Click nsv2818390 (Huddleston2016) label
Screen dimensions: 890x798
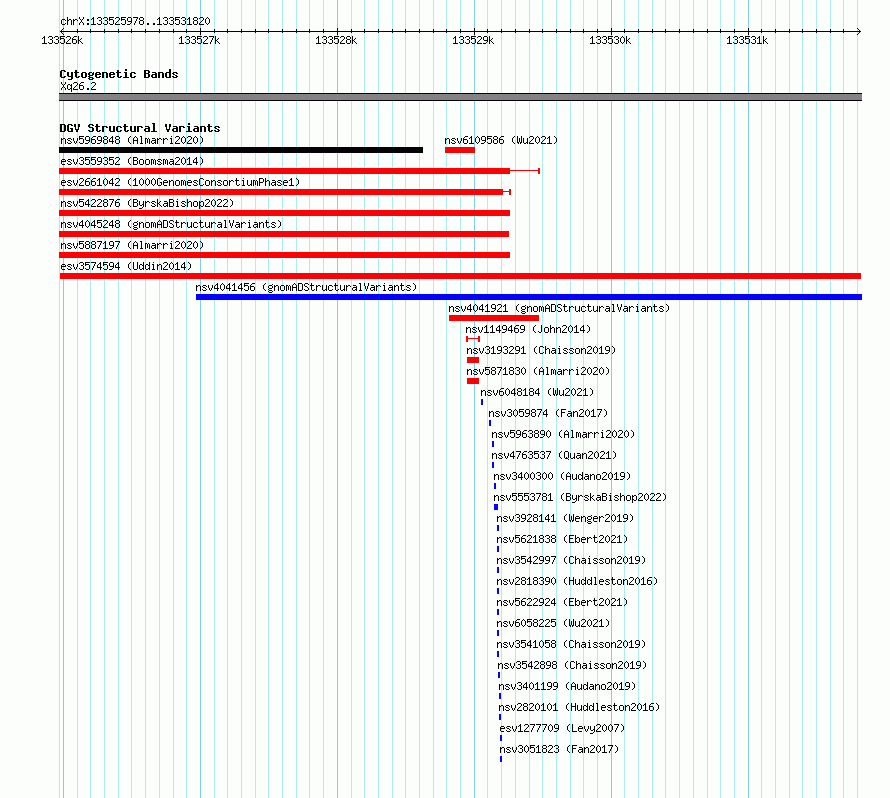click(577, 581)
